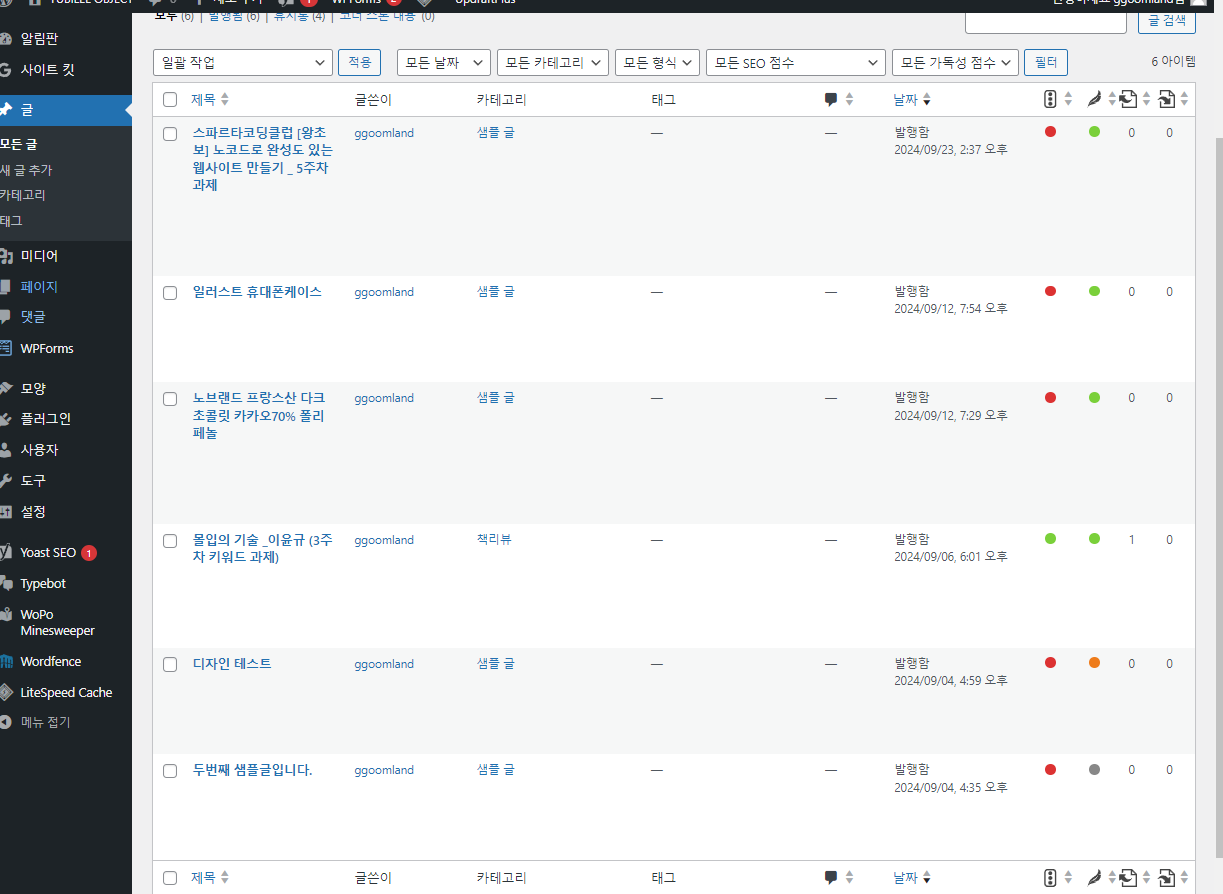
Task: Check the 일러스트 휴대폰케이스 post checkbox
Action: tap(170, 292)
